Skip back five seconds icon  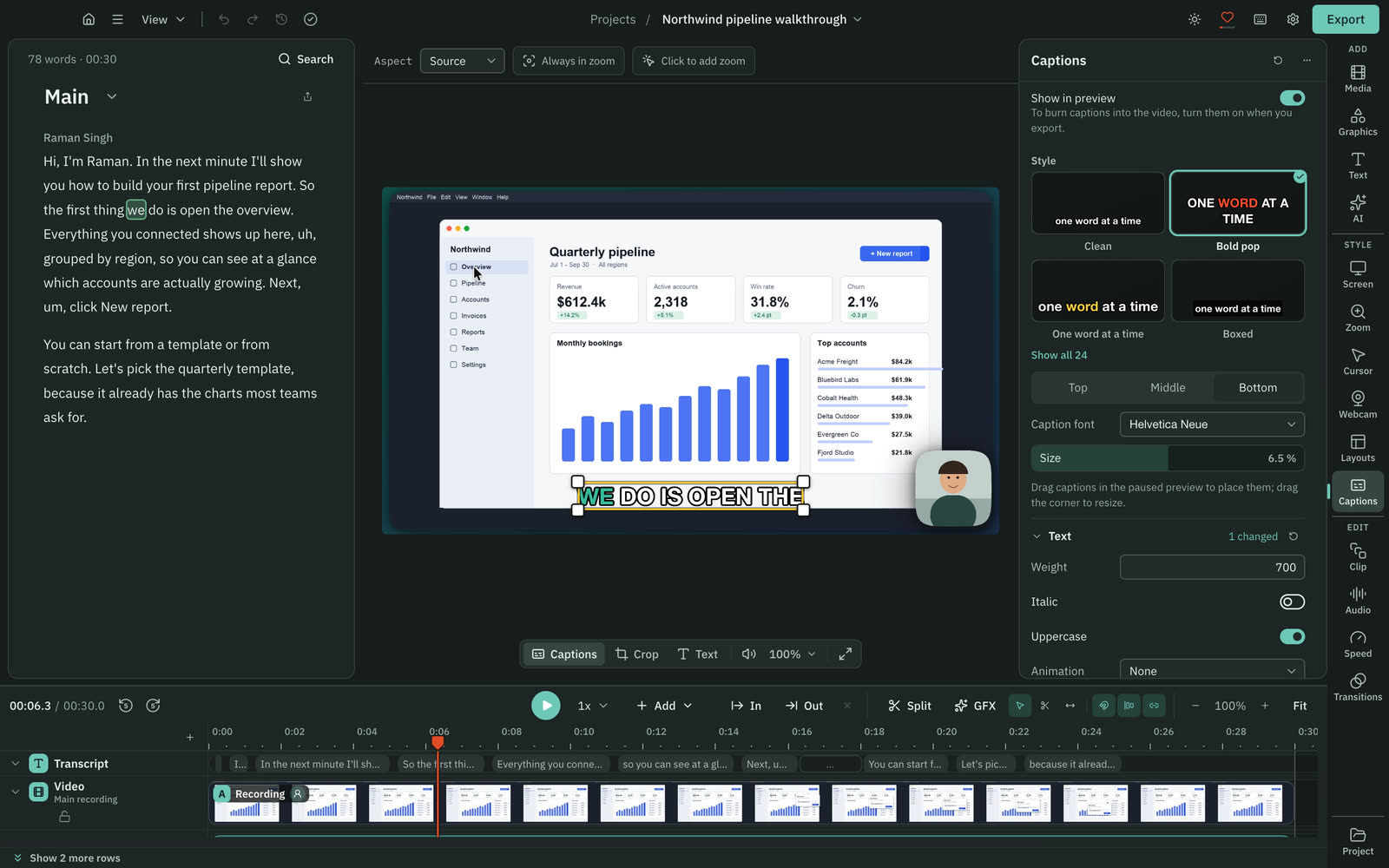[126, 706]
